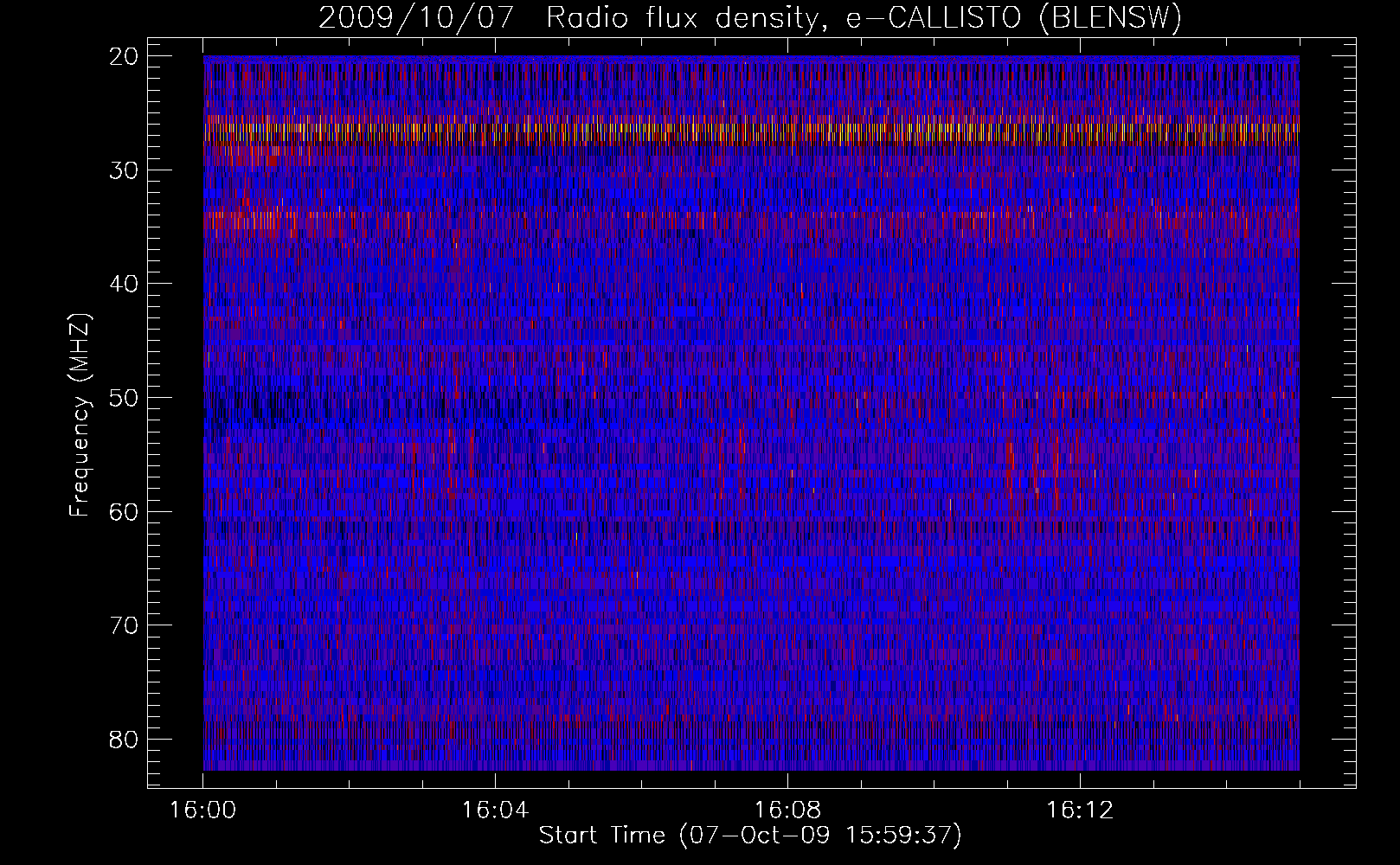Select the Frequency (MHZ) axis label

click(x=80, y=415)
